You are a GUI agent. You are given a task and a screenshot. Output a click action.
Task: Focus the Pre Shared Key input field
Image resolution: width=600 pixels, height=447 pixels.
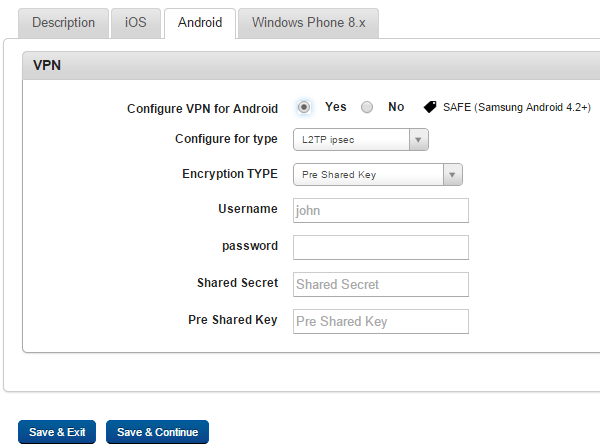[x=381, y=321]
